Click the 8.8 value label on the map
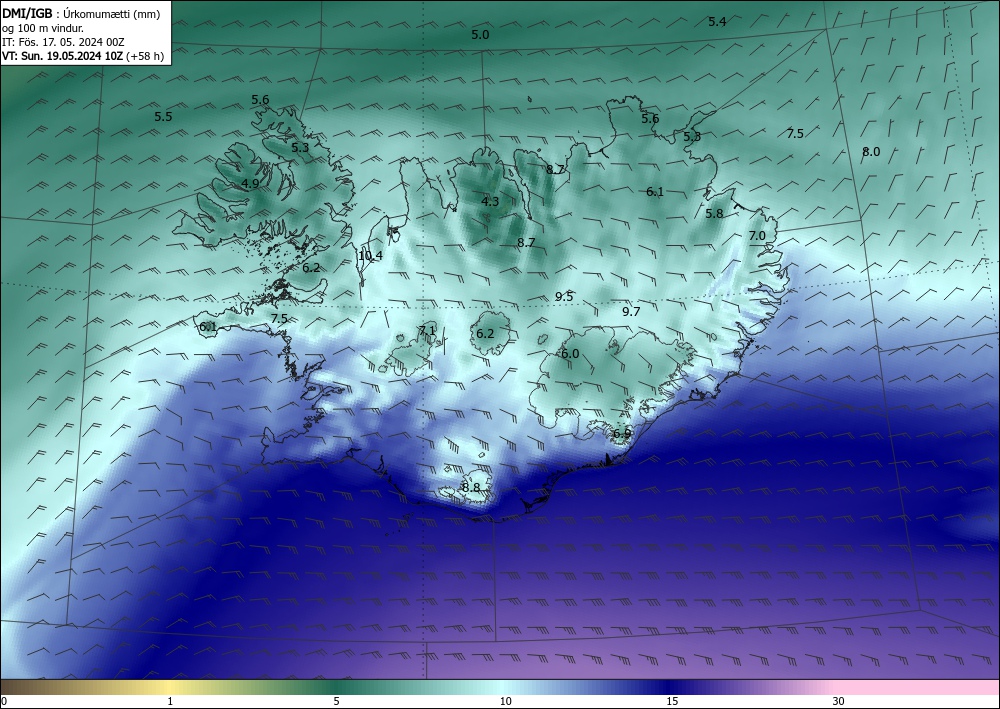The image size is (1000, 709). coord(471,488)
